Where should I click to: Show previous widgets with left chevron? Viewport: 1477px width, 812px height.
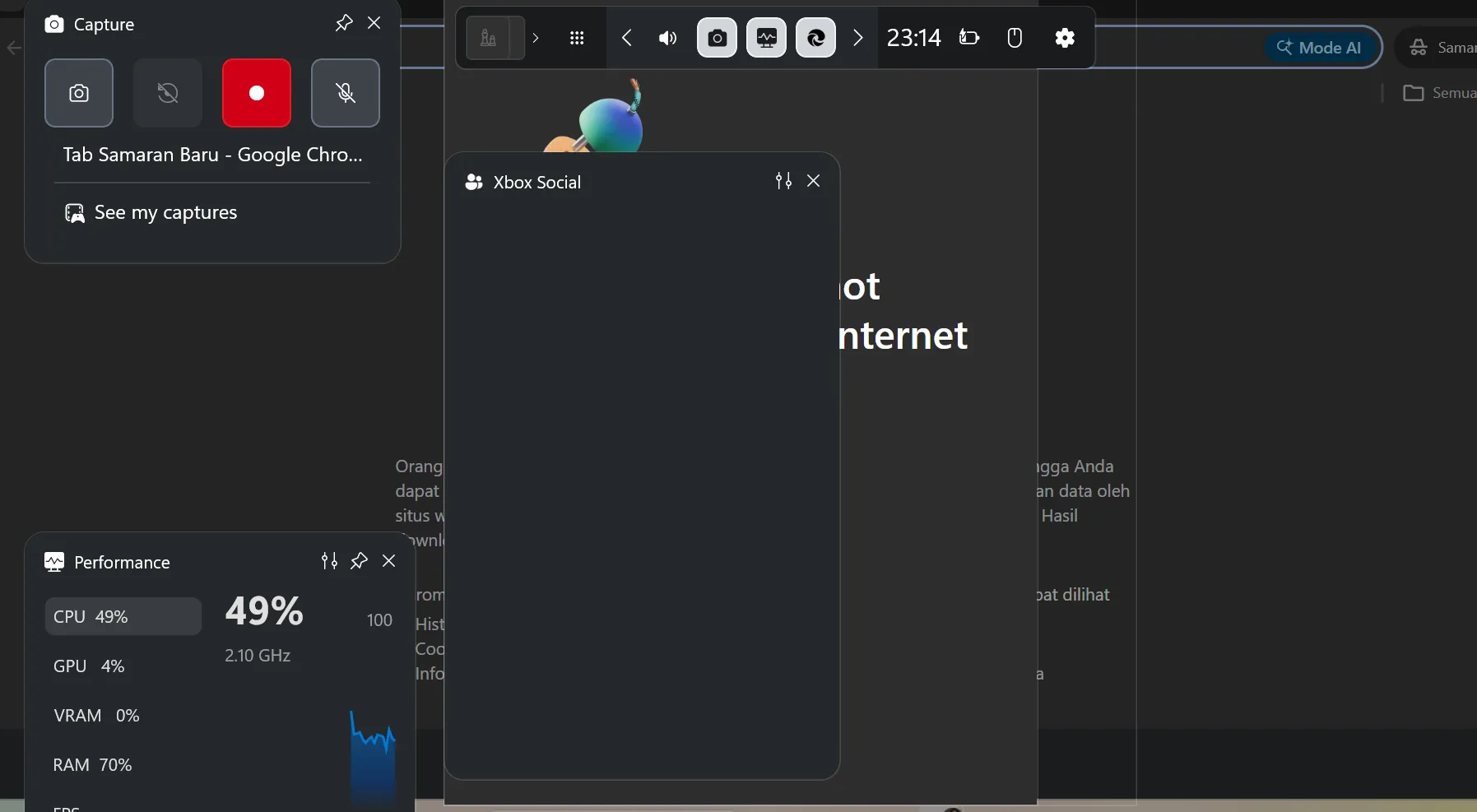click(x=627, y=38)
